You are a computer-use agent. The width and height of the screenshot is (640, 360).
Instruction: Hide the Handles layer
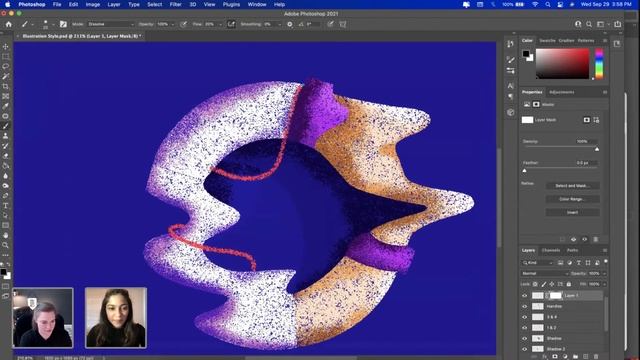coord(524,306)
